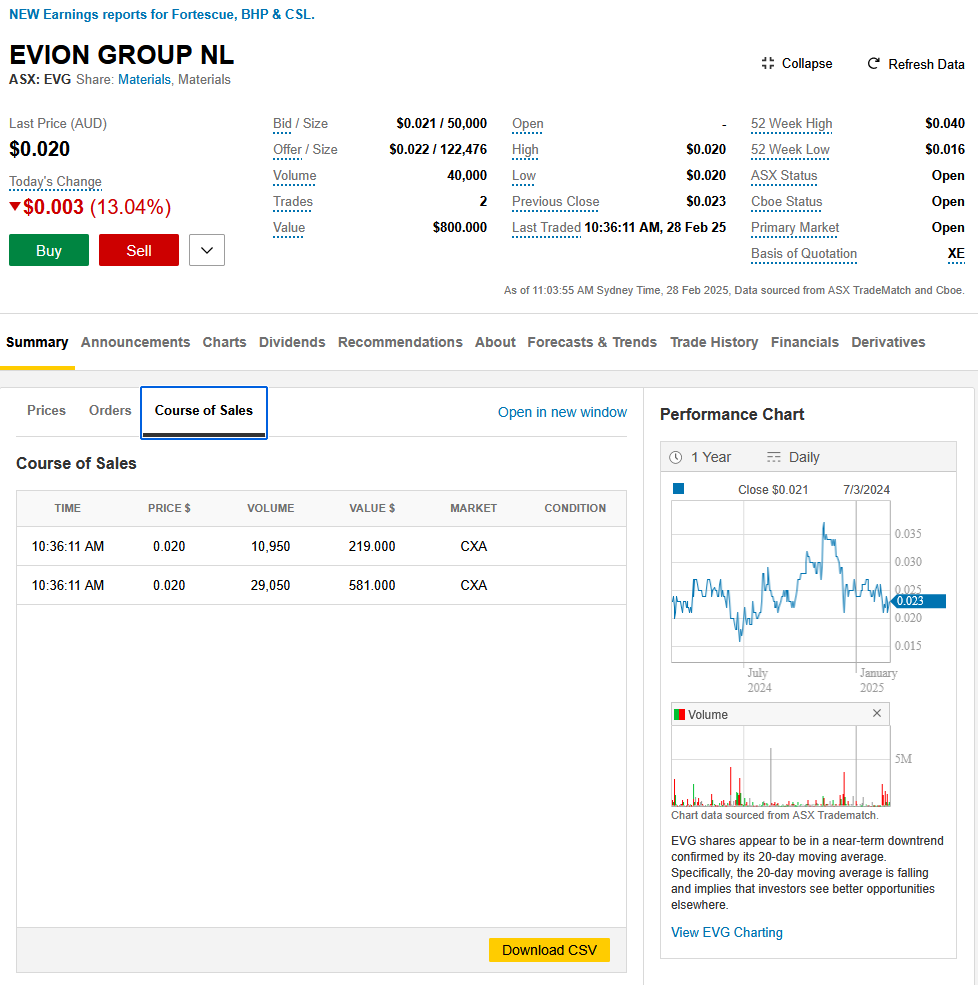978x985 pixels.
Task: Select the Course of Sales sub-tab
Action: point(204,411)
